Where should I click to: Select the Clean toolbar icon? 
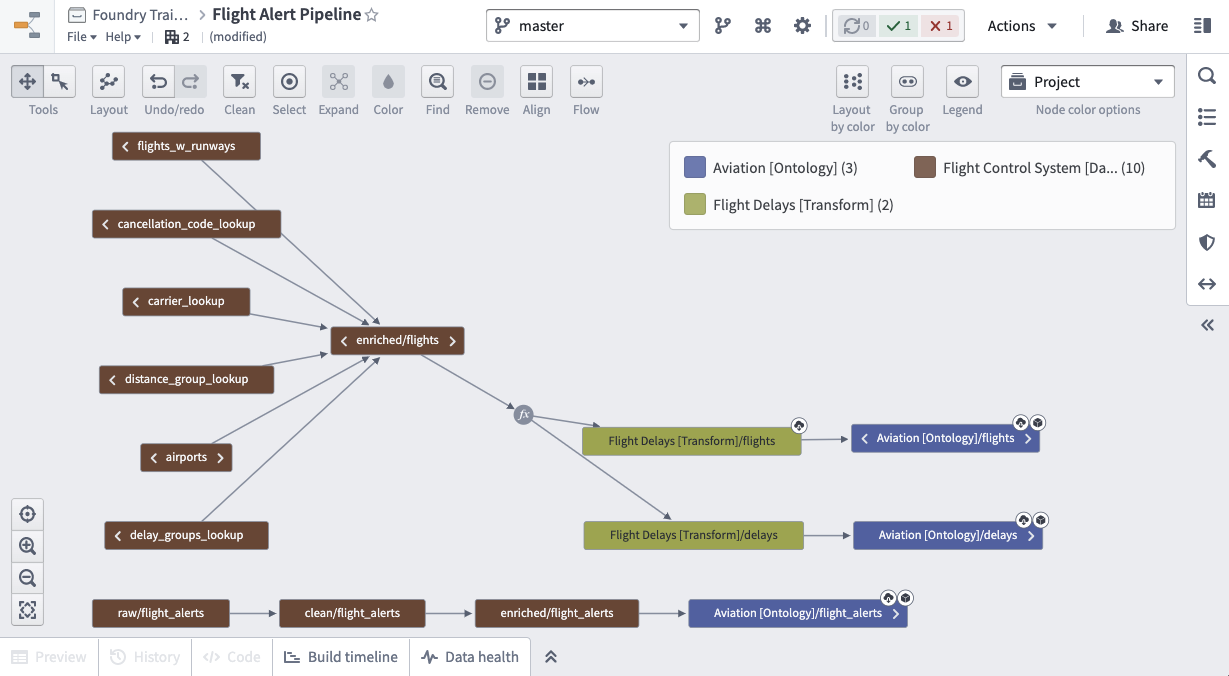239,82
